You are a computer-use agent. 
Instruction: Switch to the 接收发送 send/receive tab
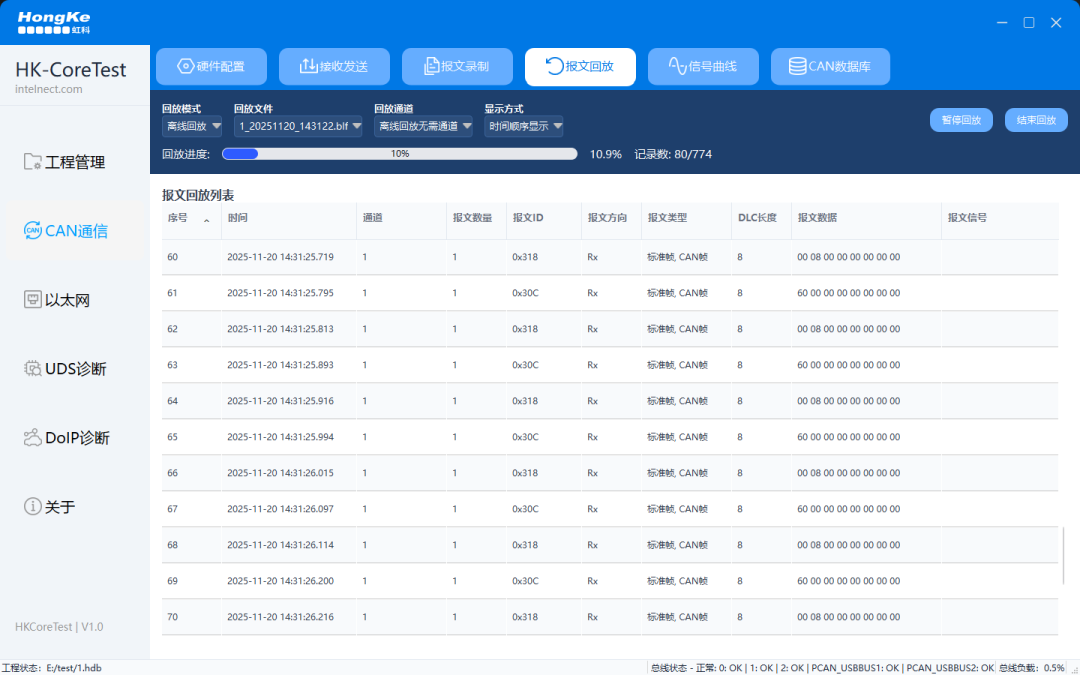pyautogui.click(x=334, y=67)
